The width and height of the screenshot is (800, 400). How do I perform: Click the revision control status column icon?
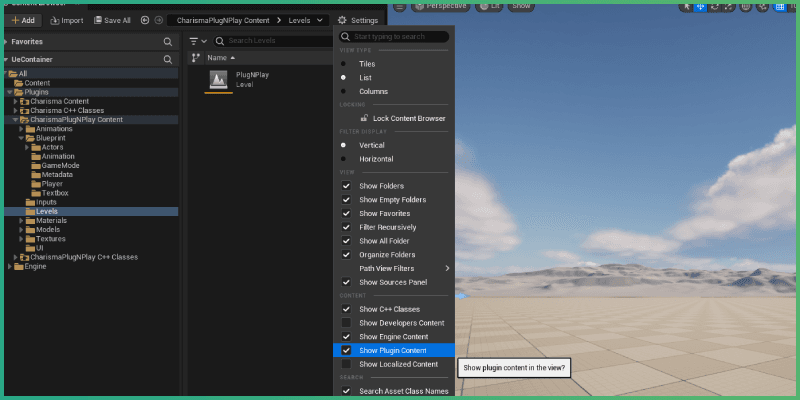point(195,58)
